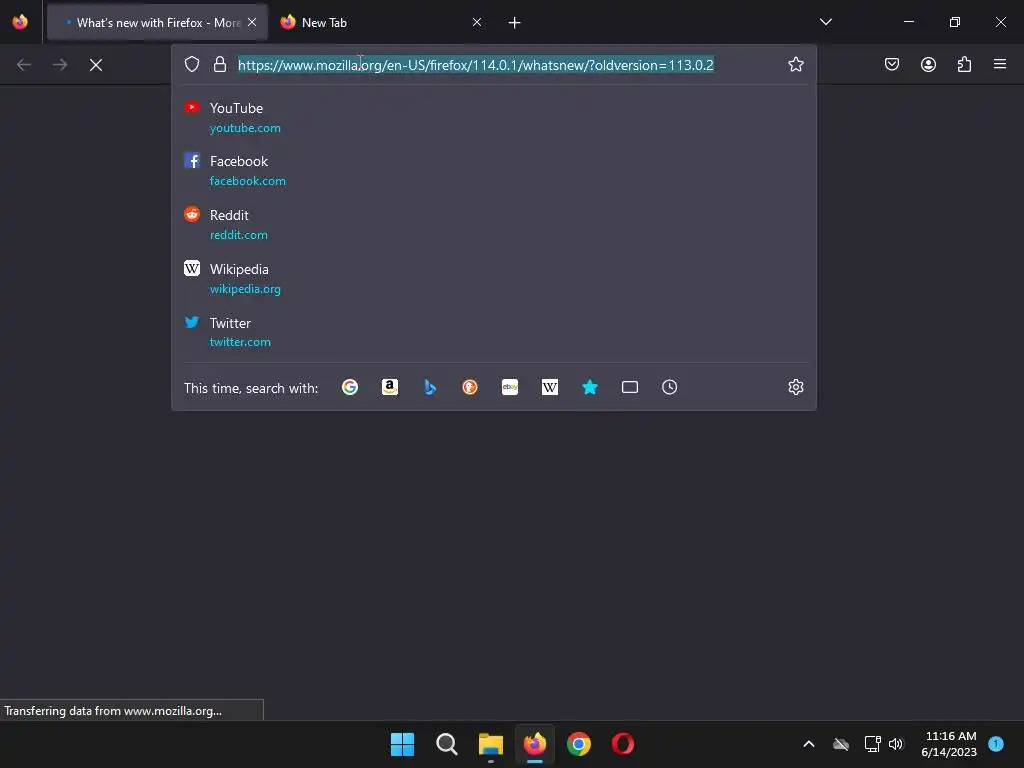Select the Twitter suggestion
The image size is (1024, 768).
click(x=494, y=332)
